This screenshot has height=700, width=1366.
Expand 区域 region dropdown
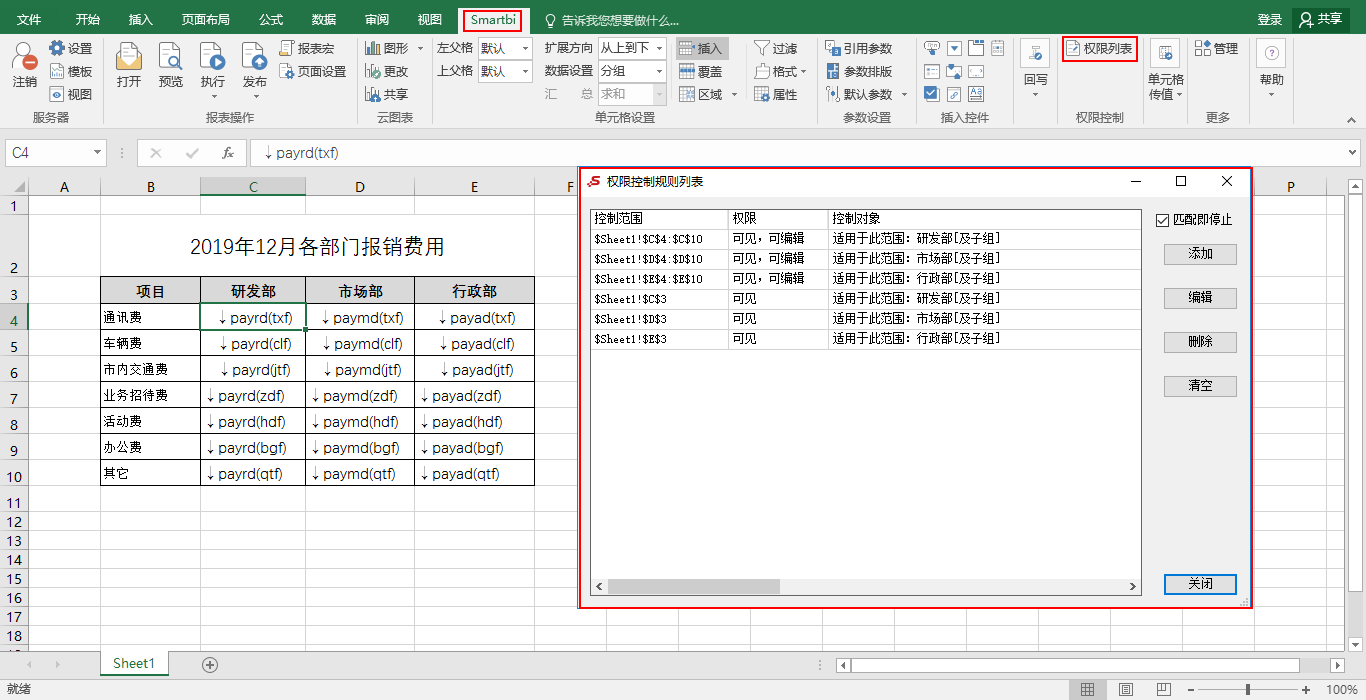tap(734, 94)
